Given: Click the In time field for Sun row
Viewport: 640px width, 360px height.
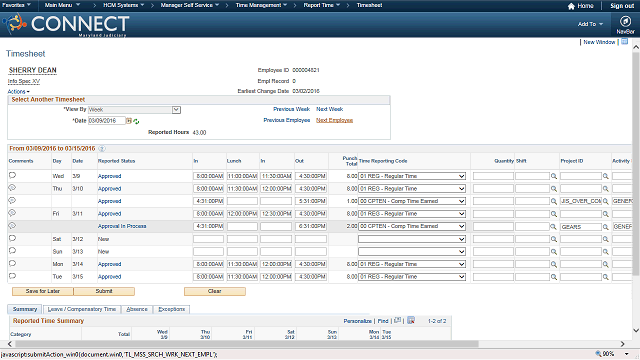Looking at the screenshot, I should click(x=209, y=252).
